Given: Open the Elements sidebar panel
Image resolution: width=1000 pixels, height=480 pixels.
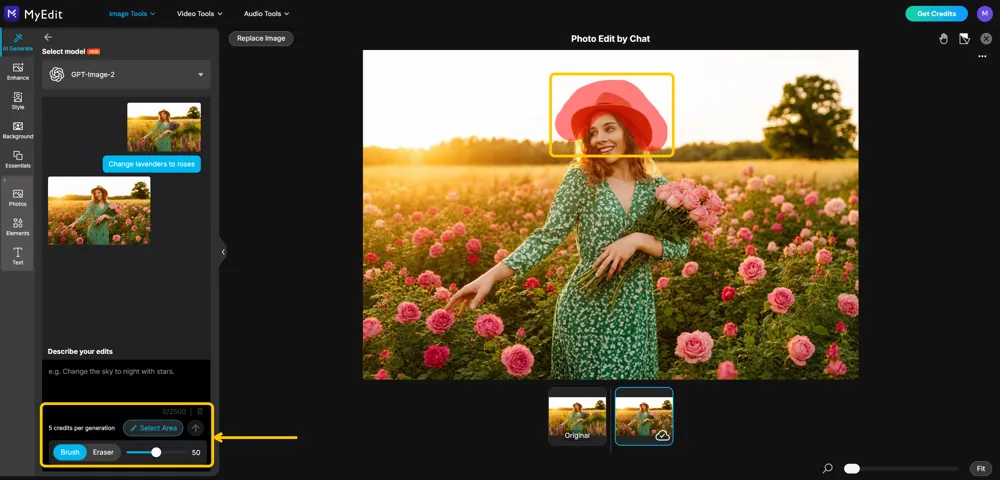Looking at the screenshot, I should coord(17,227).
